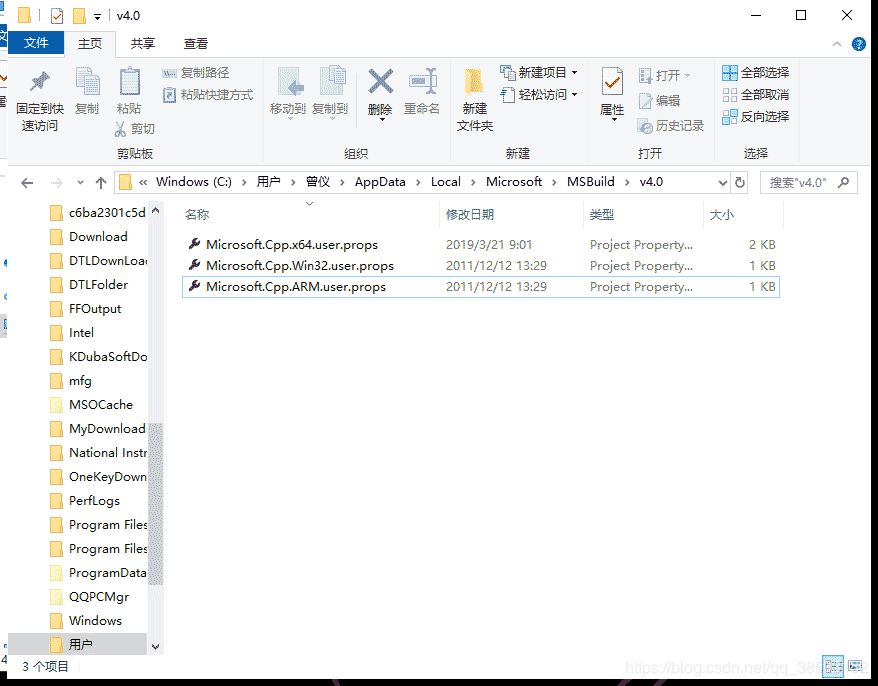Click the Cut (剪切) icon
This screenshot has width=878, height=686.
pyautogui.click(x=138, y=128)
